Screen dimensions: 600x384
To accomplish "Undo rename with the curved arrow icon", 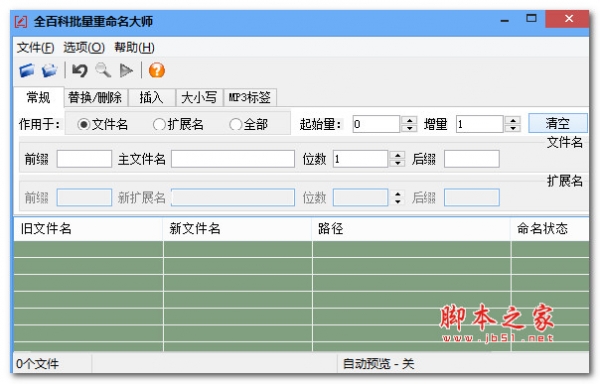I will coord(80,70).
